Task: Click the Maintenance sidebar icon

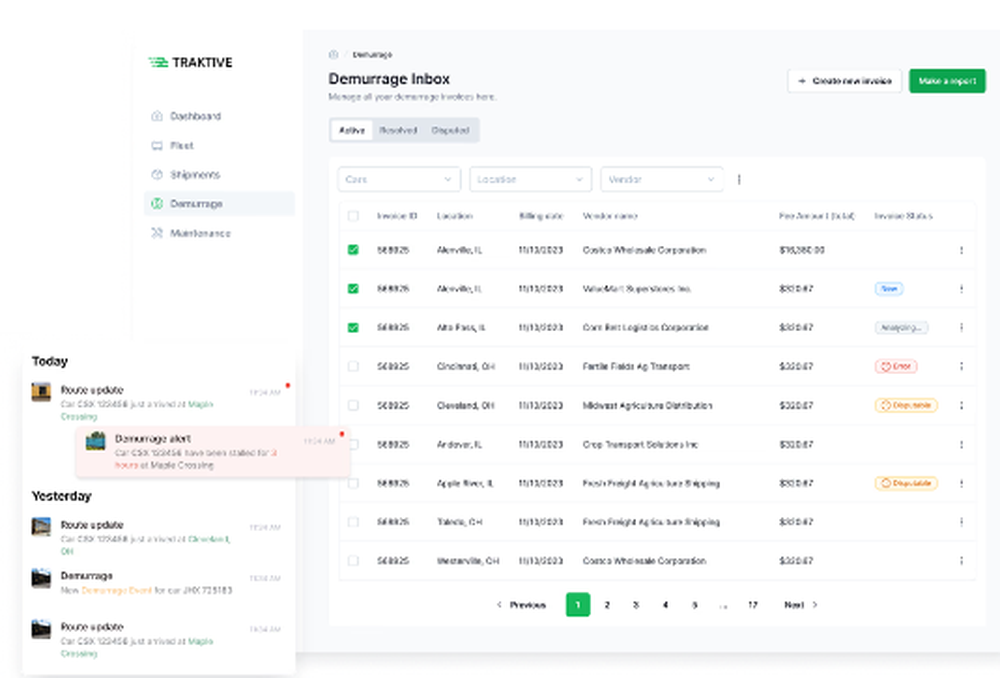Action: click(x=157, y=233)
